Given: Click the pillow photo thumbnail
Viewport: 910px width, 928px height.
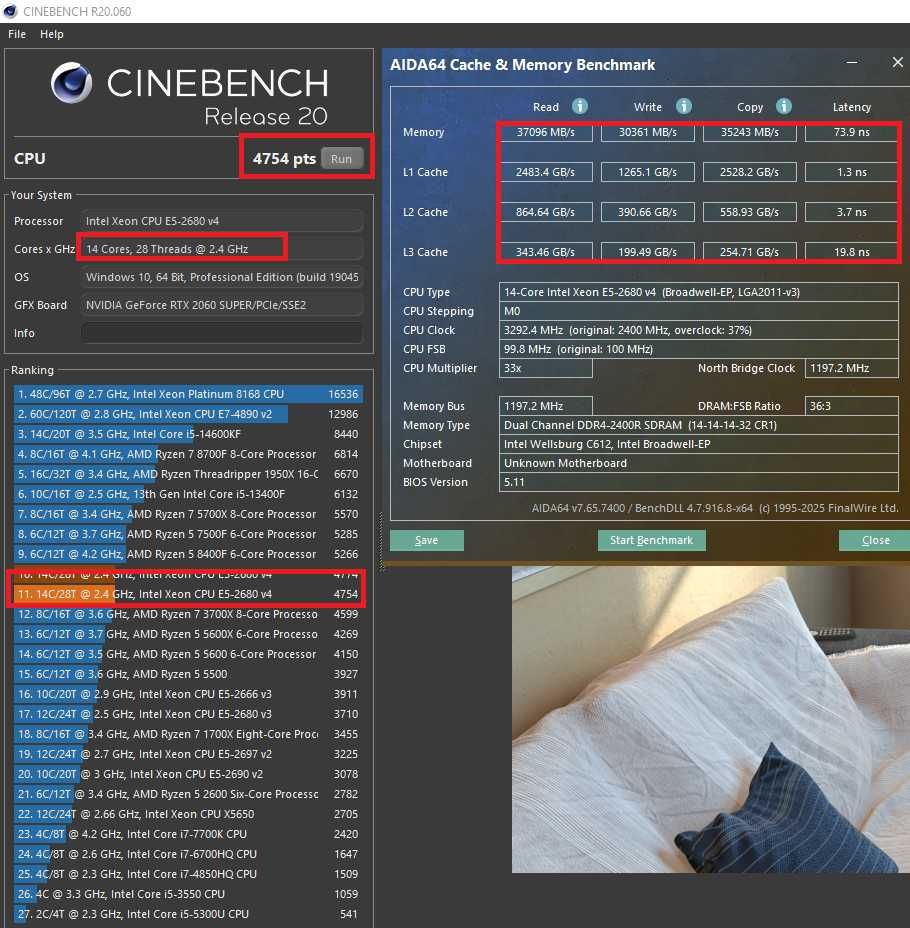Looking at the screenshot, I should pos(711,719).
